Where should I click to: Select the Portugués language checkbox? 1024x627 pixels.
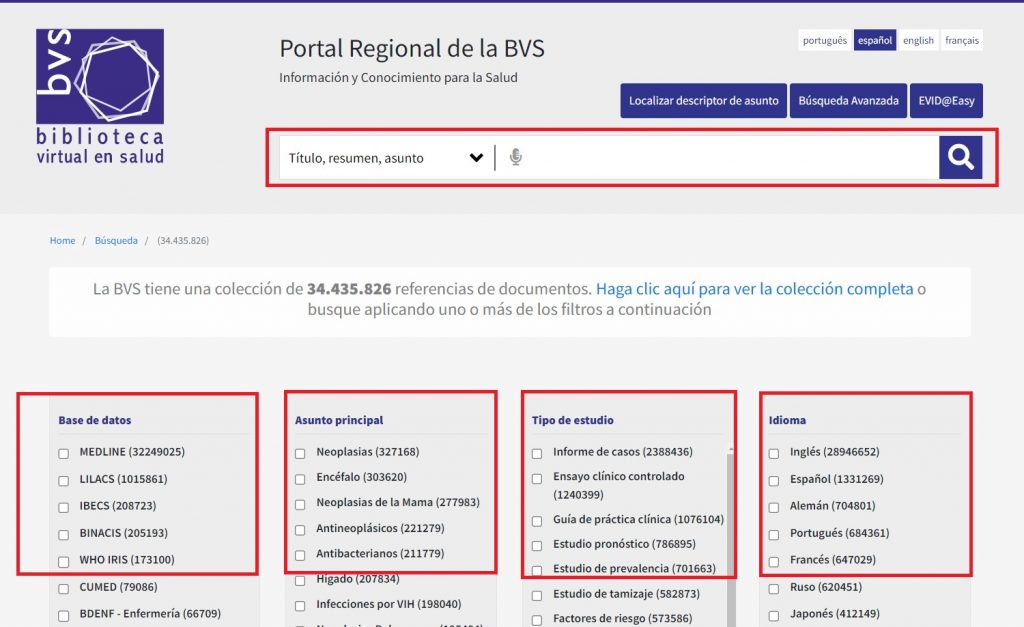tap(774, 535)
